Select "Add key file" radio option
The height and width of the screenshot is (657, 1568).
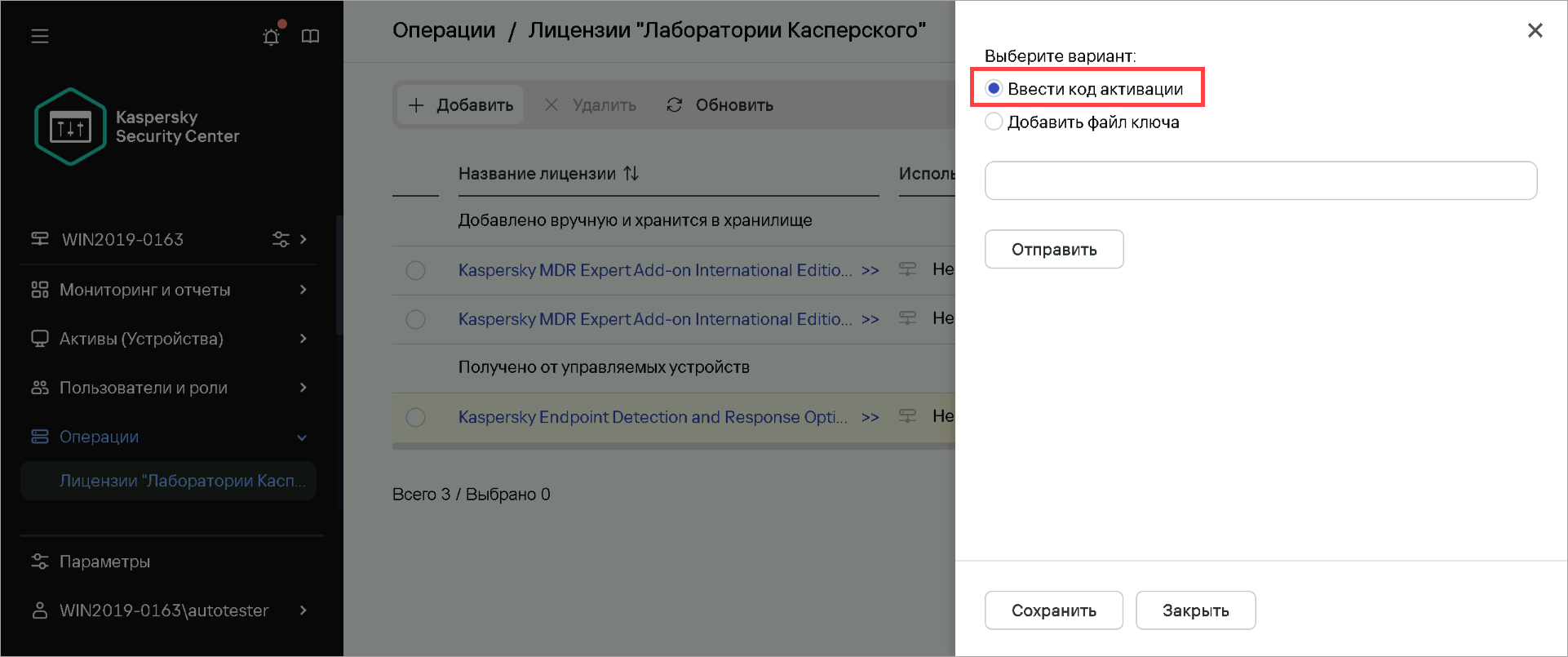point(994,122)
